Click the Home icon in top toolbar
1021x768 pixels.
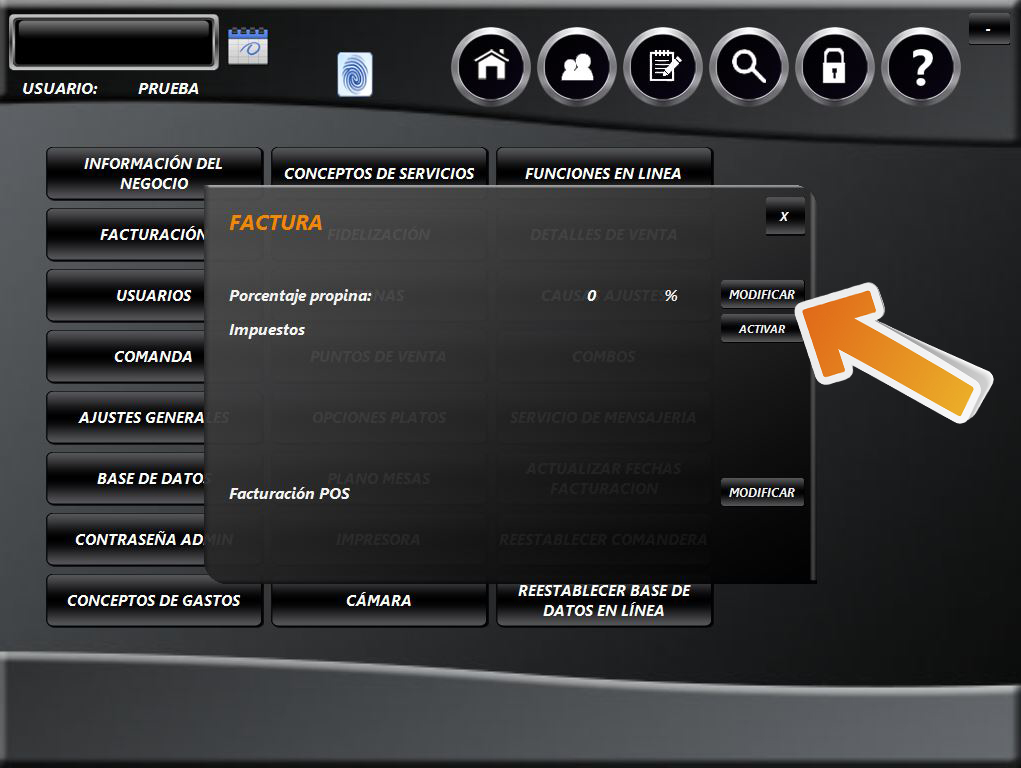point(490,66)
